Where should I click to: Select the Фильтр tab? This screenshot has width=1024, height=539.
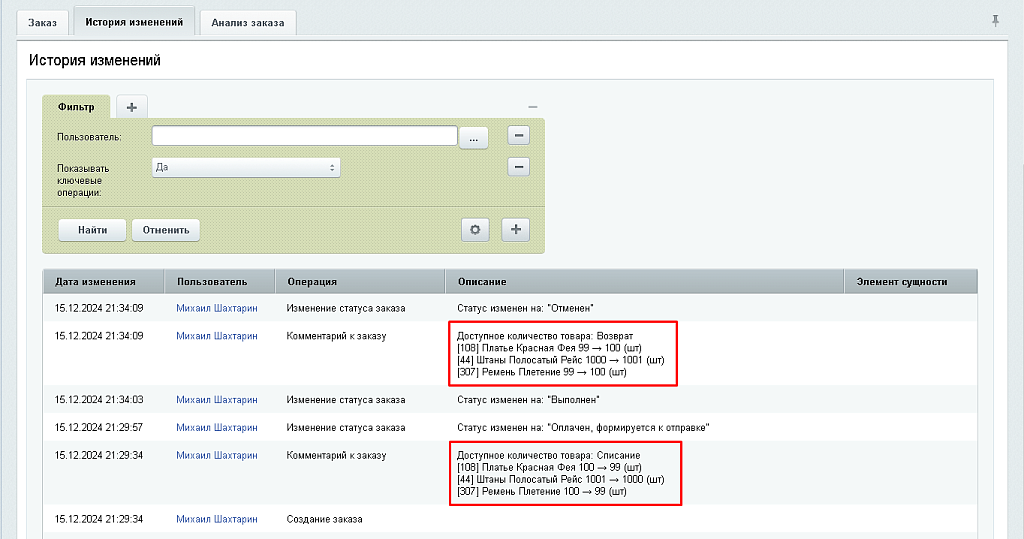click(76, 107)
